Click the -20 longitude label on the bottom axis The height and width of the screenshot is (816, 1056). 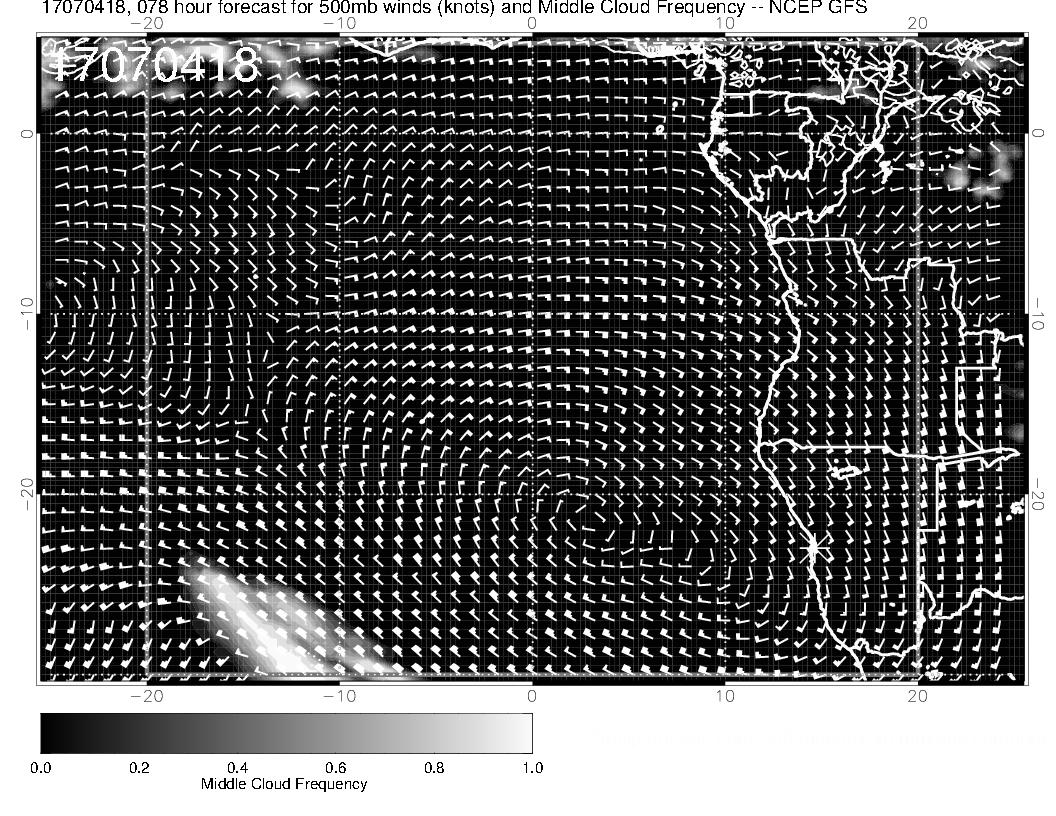click(147, 695)
